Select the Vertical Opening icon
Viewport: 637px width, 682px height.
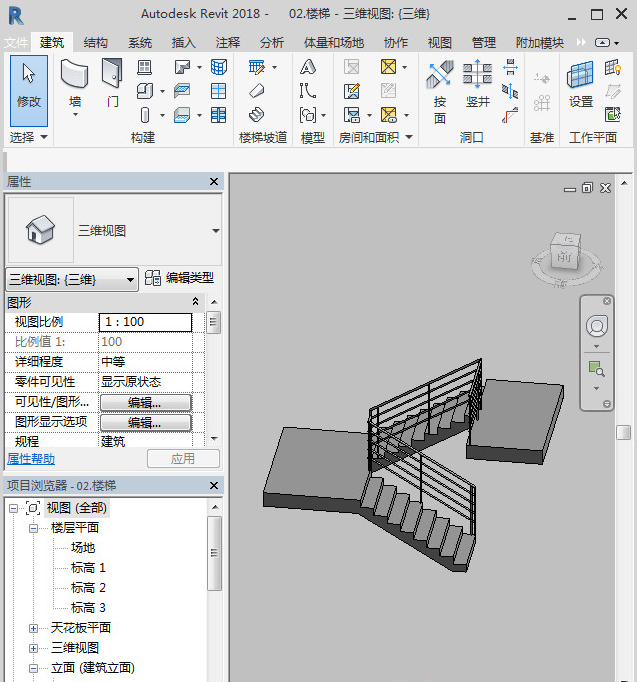tap(510, 91)
